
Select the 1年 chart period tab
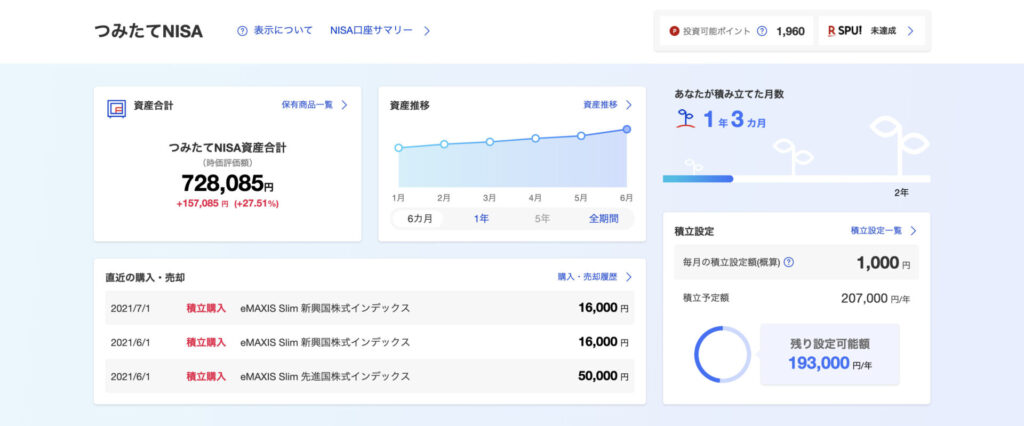[x=481, y=219]
